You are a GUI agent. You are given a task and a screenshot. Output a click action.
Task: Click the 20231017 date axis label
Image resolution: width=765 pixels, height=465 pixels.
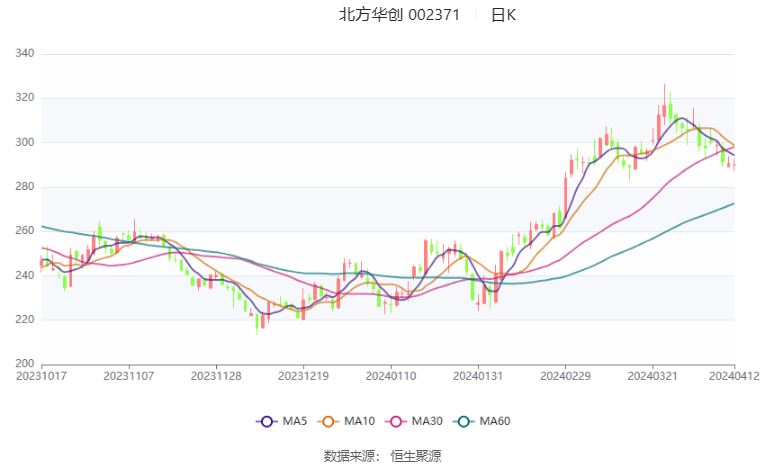pos(41,376)
